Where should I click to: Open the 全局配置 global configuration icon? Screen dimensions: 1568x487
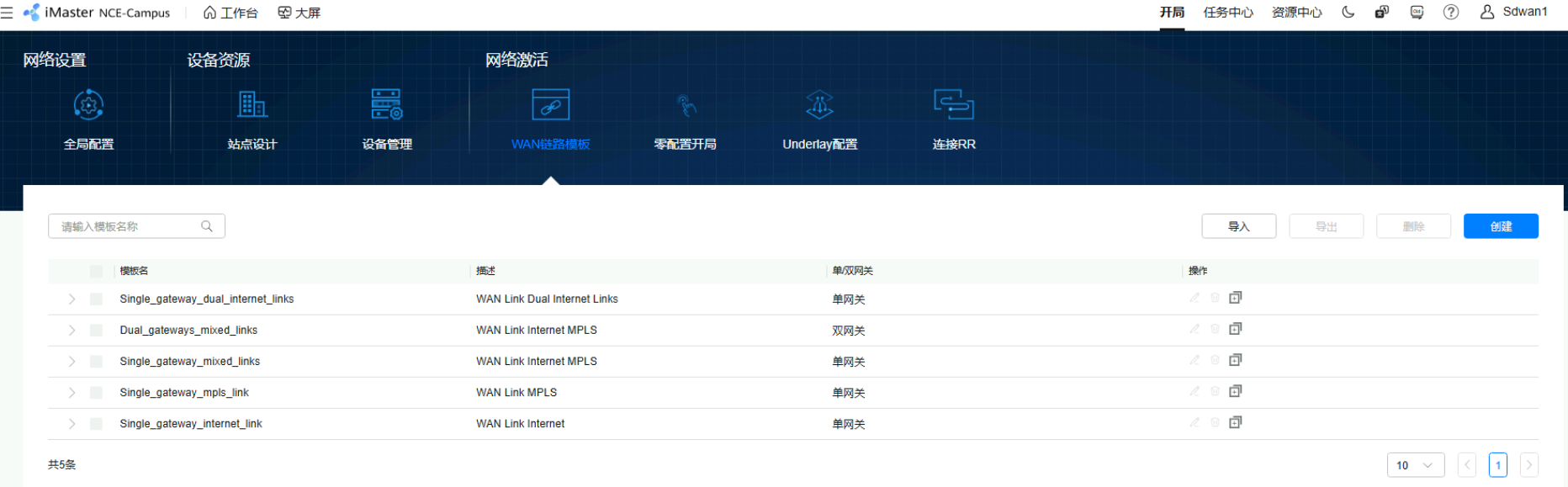[88, 105]
